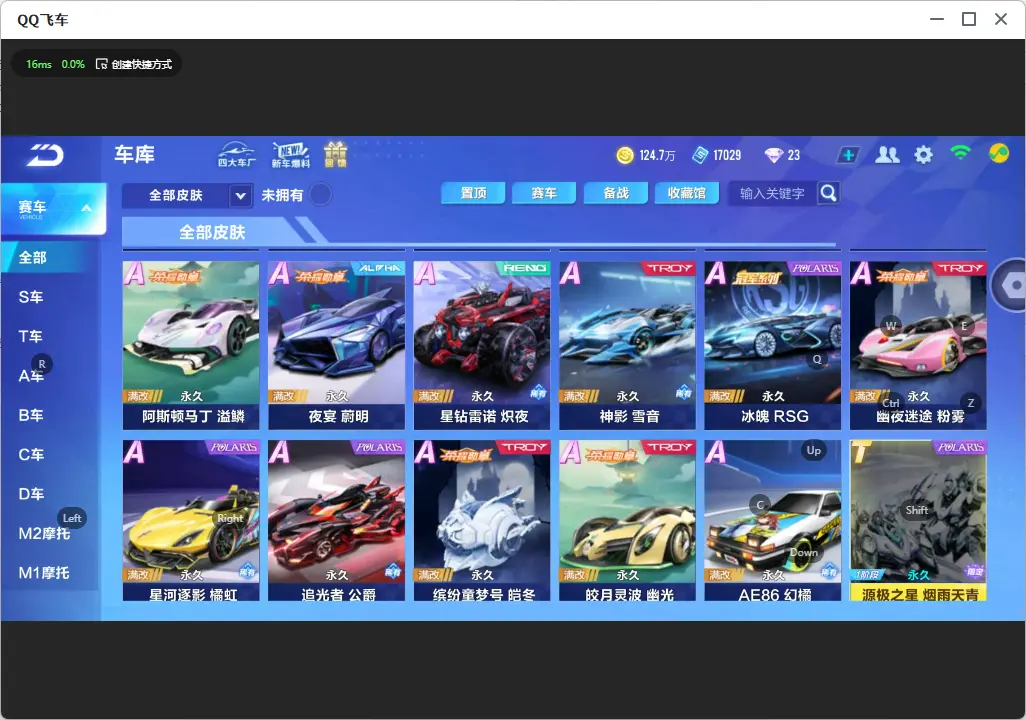Select the AE86 幻橘 car card
This screenshot has width=1026, height=720.
773,520
